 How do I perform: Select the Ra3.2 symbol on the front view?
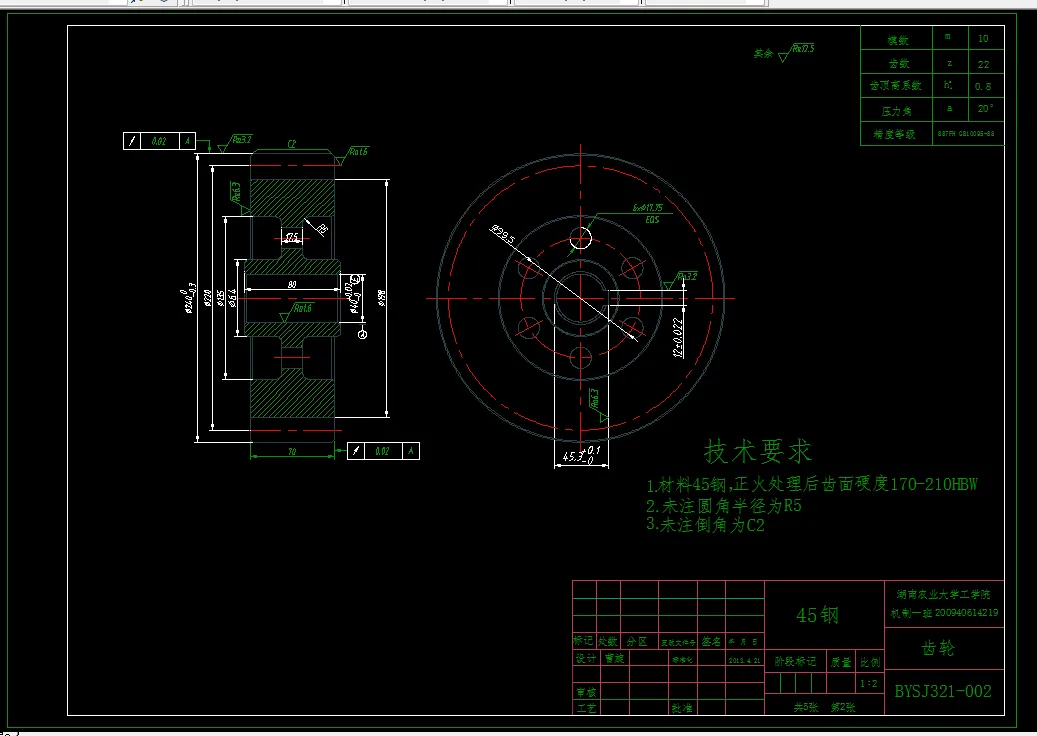(x=680, y=280)
